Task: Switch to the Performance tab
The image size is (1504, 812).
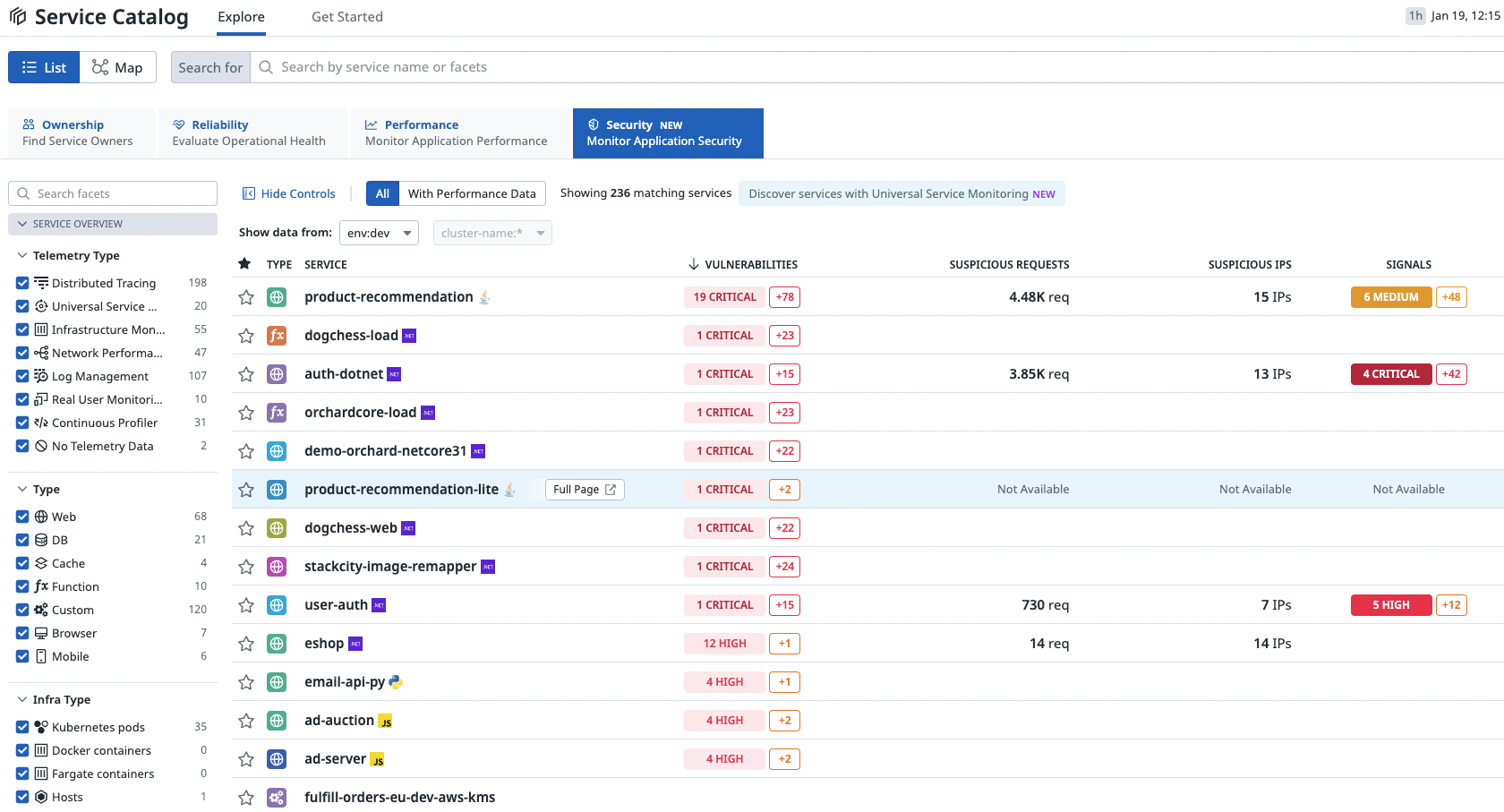Action: [456, 132]
